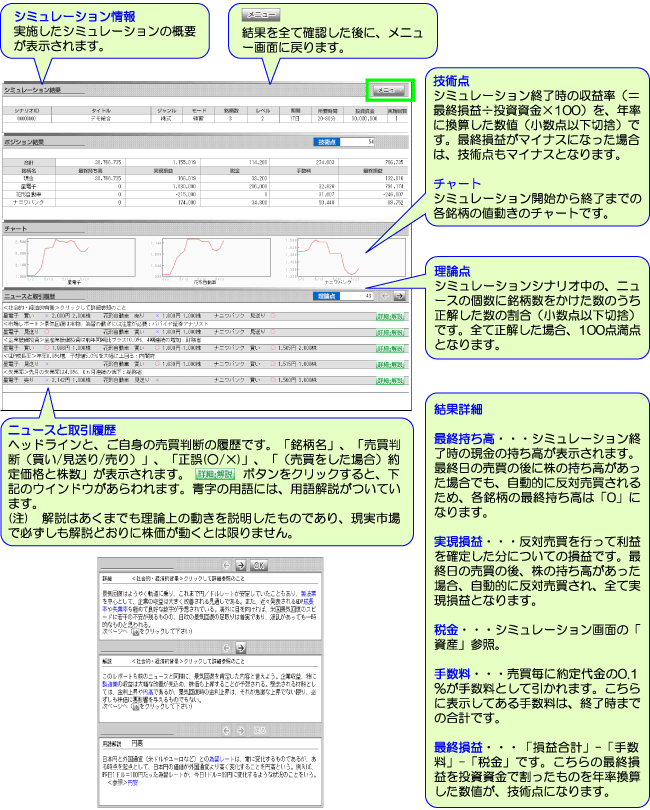Click the メニュー button image in top callout
Screen dimensions: 650x810
click(x=261, y=15)
